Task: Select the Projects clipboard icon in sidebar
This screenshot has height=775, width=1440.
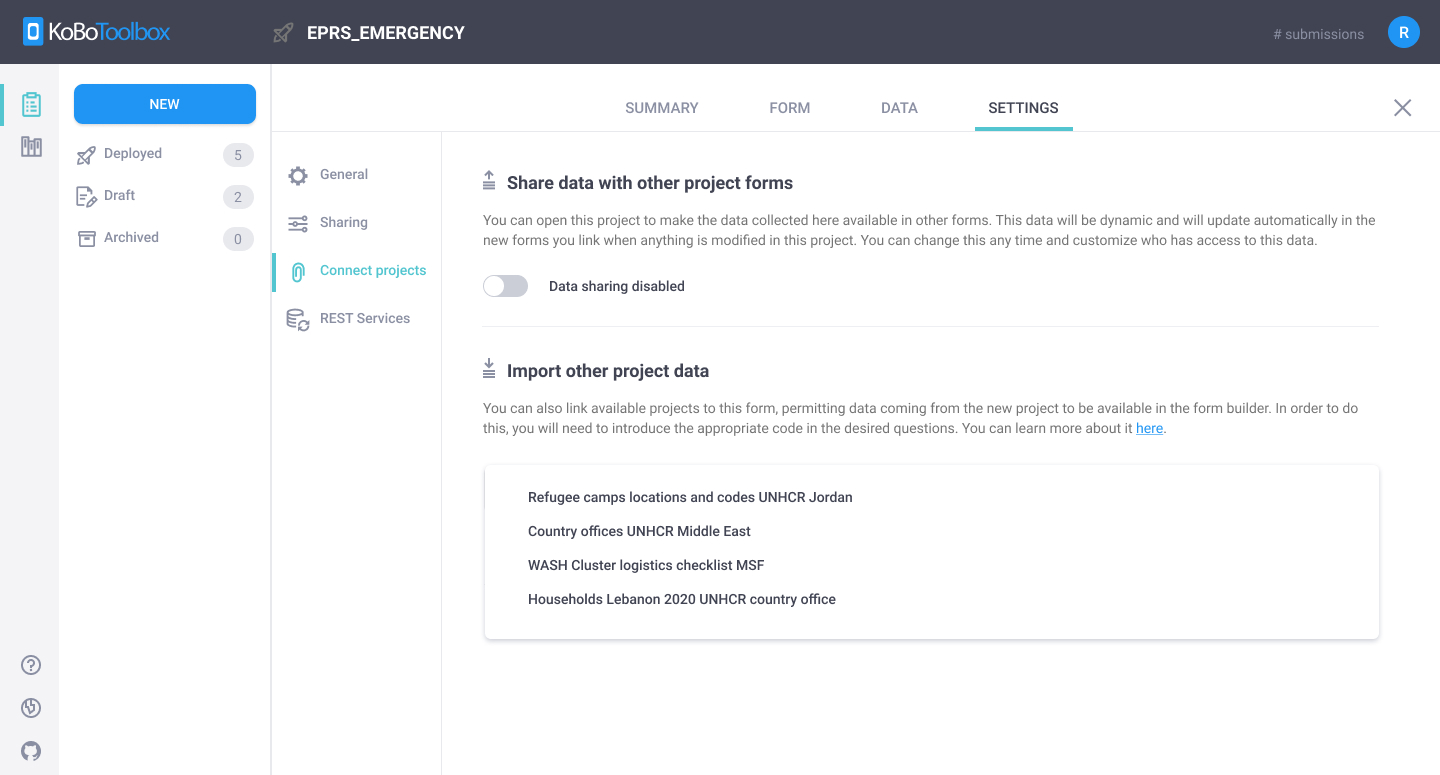Action: click(30, 103)
